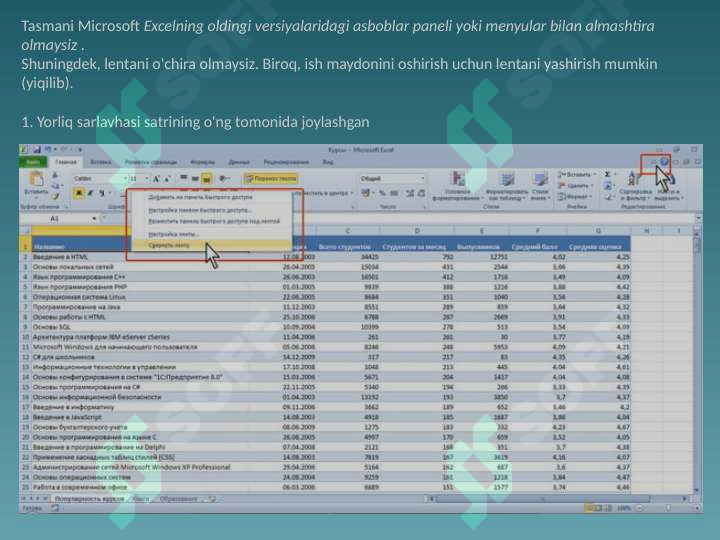720x540 pixels.
Task: Click the Decrease Font Size icon
Action: pyautogui.click(x=167, y=179)
